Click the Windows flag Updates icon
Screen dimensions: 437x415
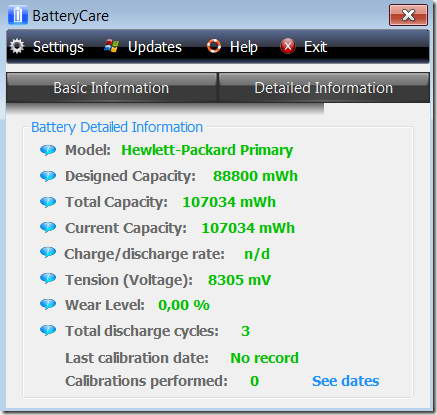click(x=112, y=46)
